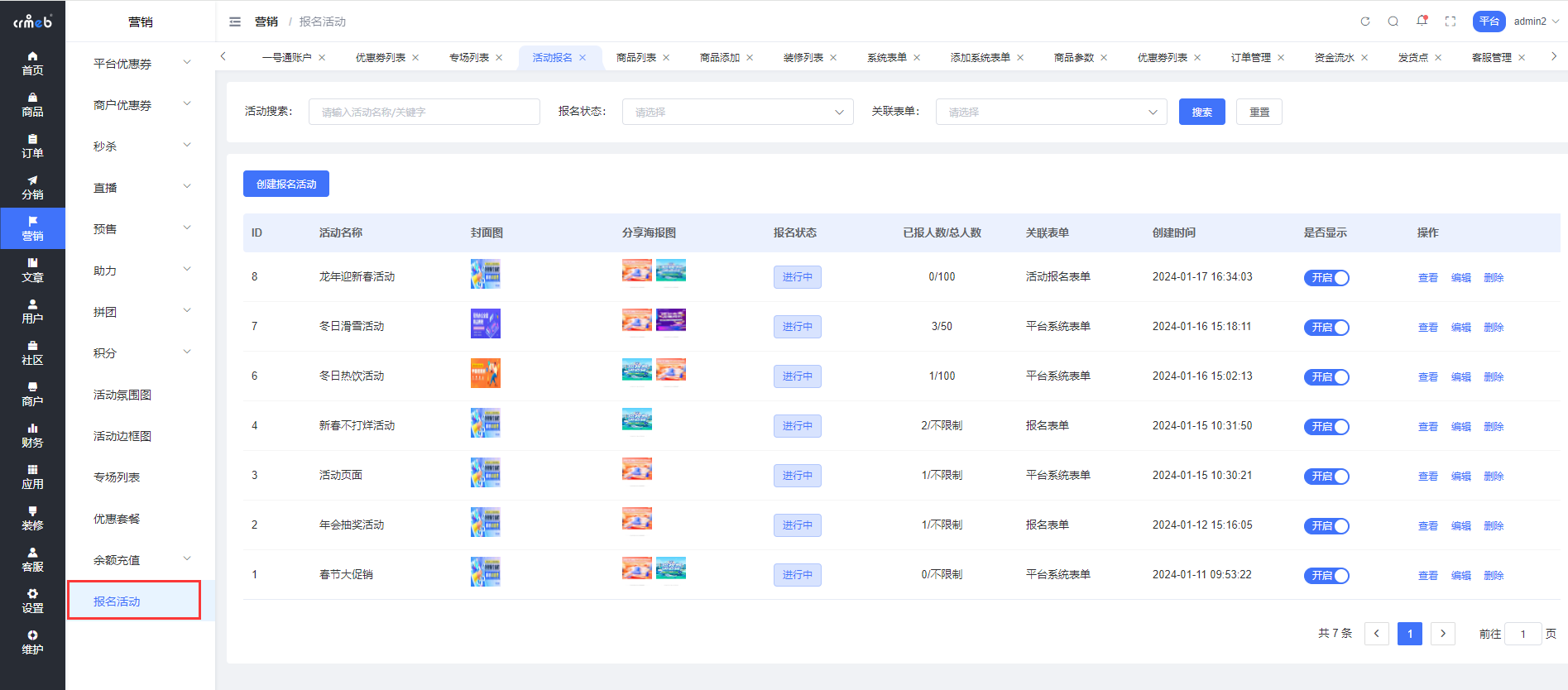Open 报名活动 menu item
The image size is (1568, 690).
(117, 601)
